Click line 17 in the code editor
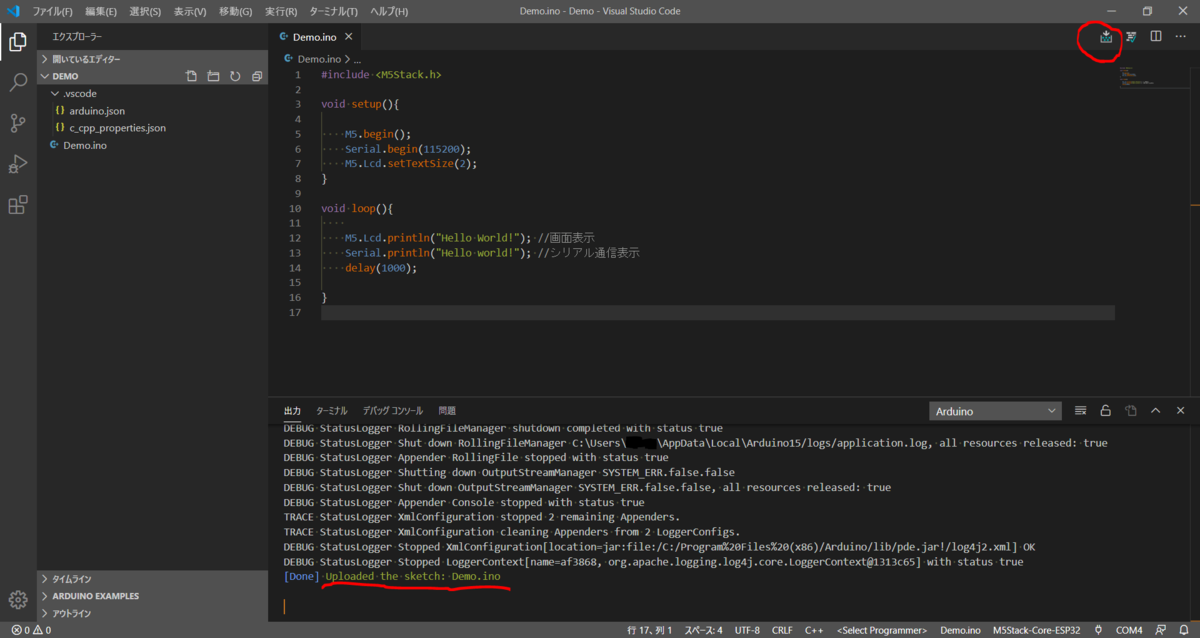 (717, 313)
